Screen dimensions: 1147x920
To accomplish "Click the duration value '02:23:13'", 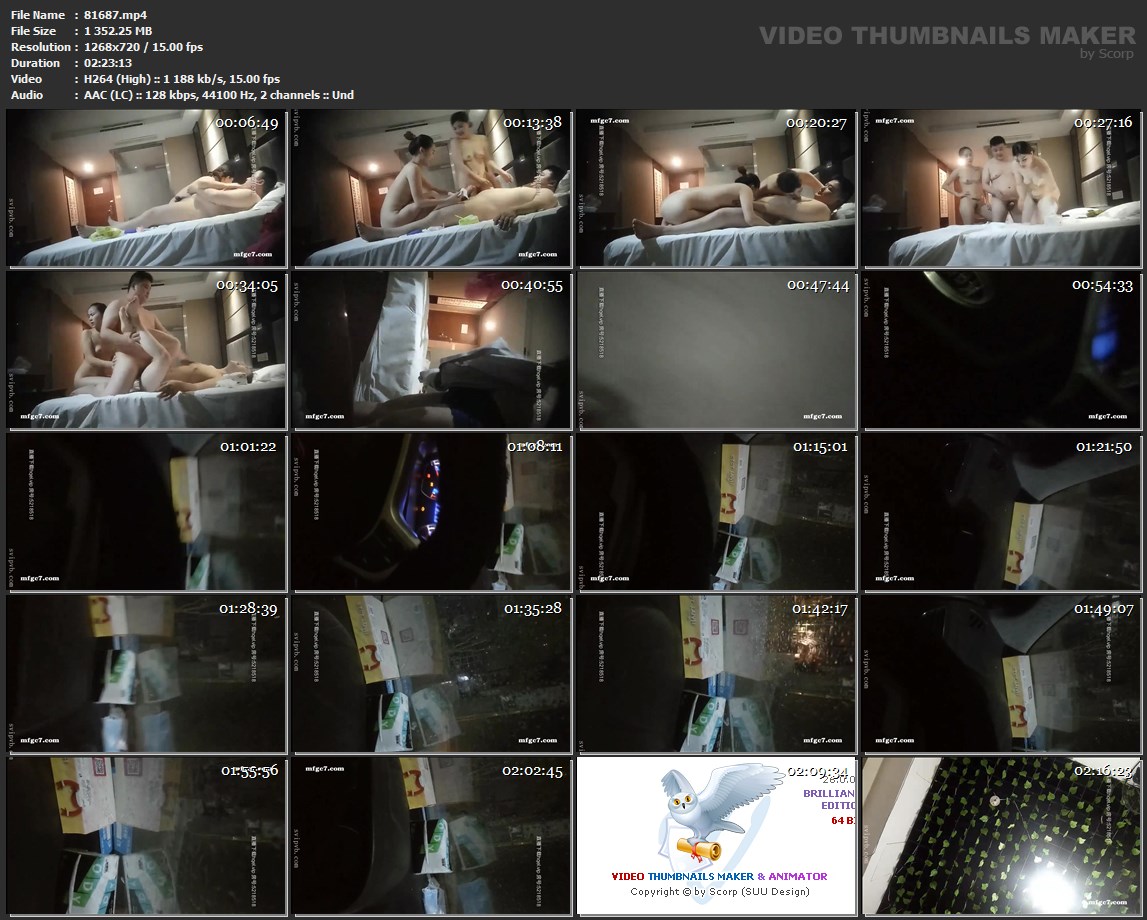I will point(108,63).
